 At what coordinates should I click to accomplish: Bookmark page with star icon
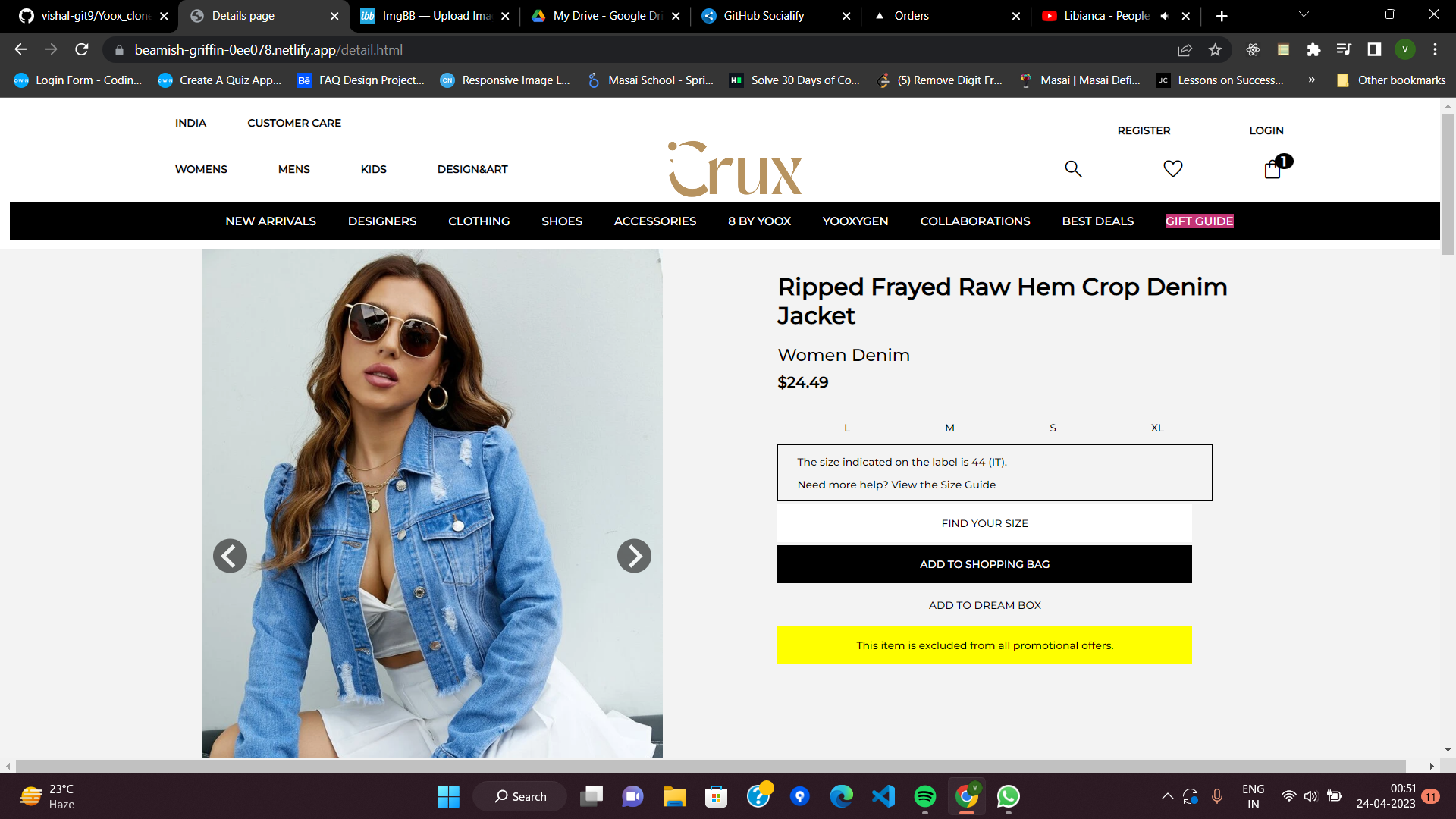point(1215,50)
